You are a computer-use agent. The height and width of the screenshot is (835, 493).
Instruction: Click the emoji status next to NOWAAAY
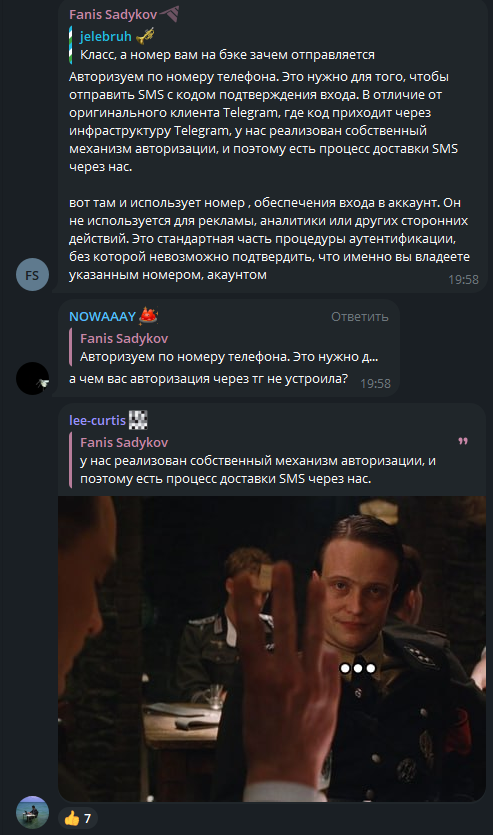point(149,316)
